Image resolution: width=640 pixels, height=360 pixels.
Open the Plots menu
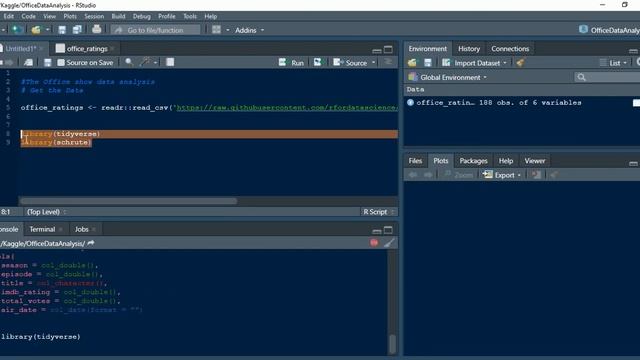(x=70, y=16)
